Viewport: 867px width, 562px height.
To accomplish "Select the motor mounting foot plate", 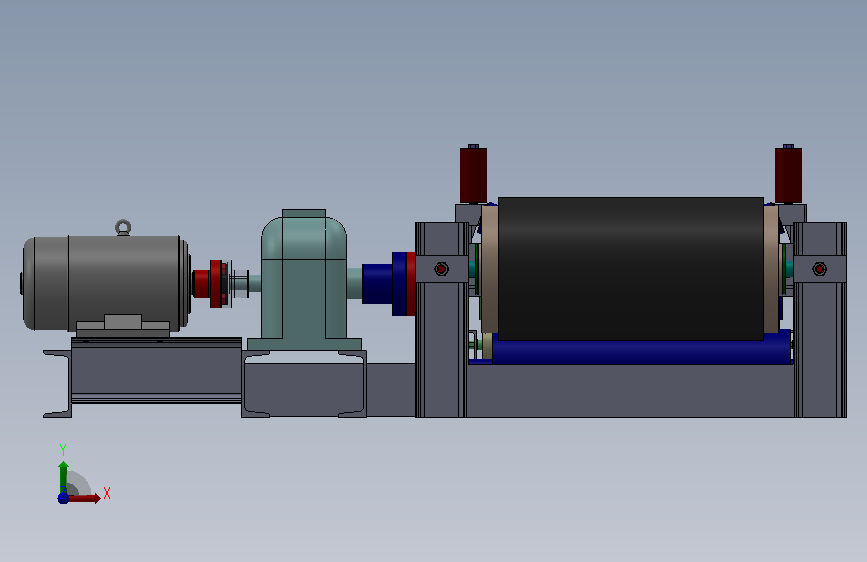I will click(123, 326).
